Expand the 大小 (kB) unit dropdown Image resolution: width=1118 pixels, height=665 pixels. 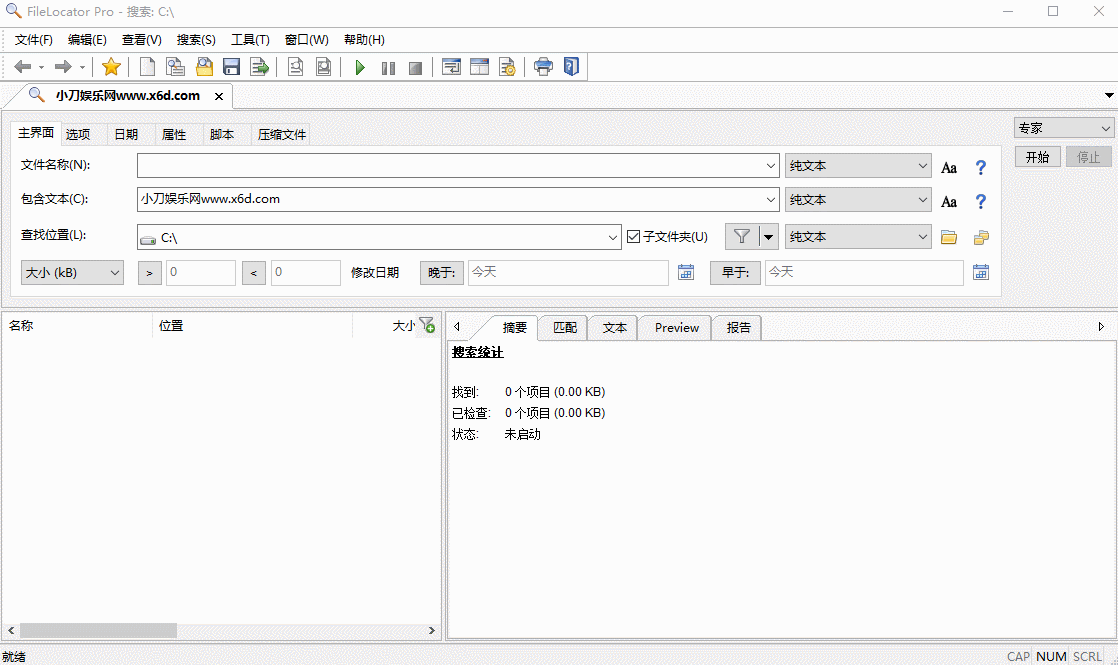[114, 271]
